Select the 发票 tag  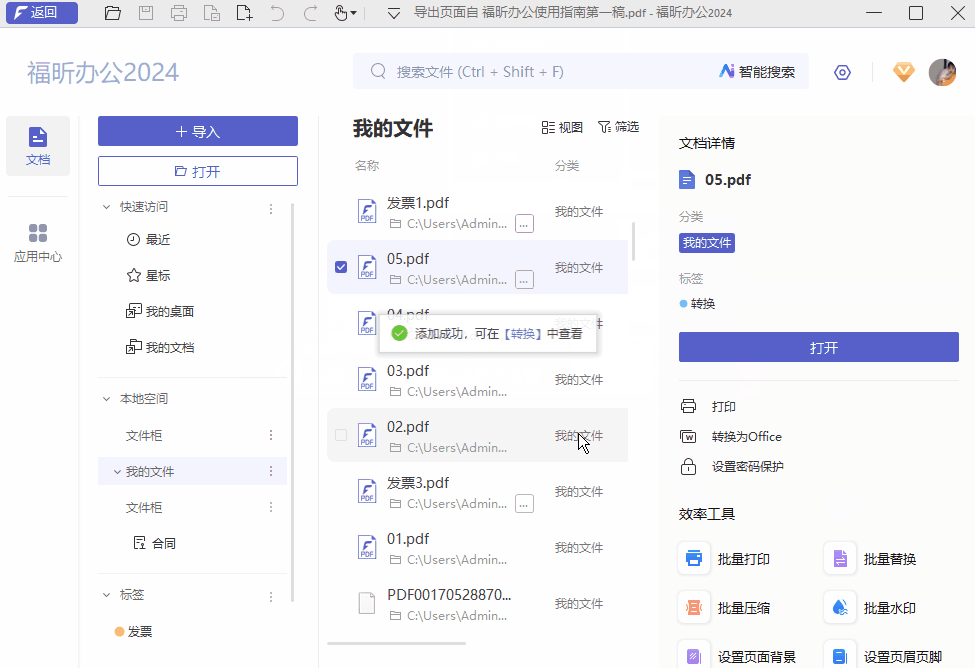point(134,631)
